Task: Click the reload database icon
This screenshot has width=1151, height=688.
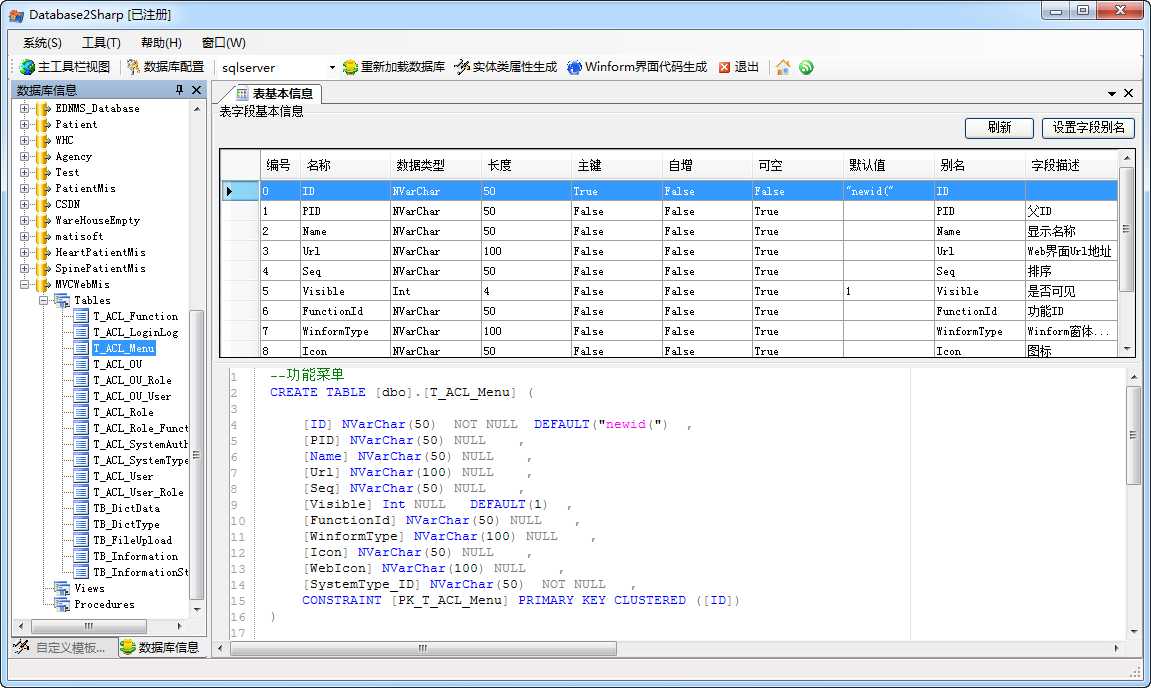Action: point(350,67)
